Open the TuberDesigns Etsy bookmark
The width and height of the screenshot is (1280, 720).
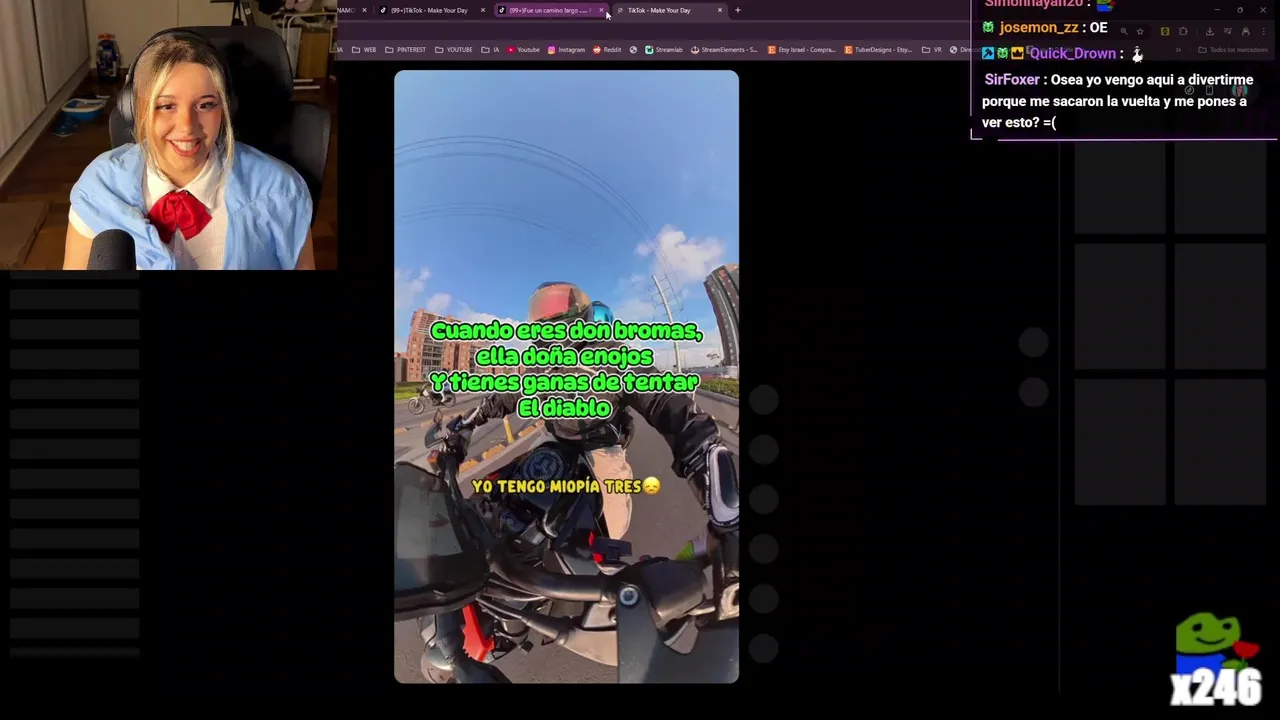(x=878, y=50)
